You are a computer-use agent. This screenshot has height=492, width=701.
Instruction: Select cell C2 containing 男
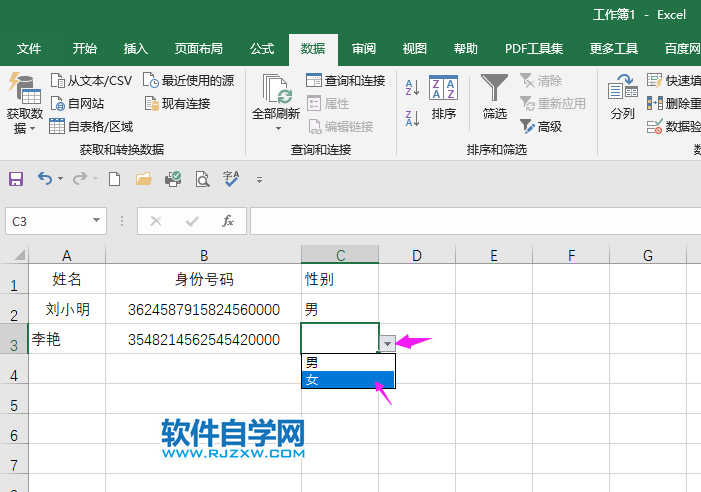pyautogui.click(x=340, y=309)
